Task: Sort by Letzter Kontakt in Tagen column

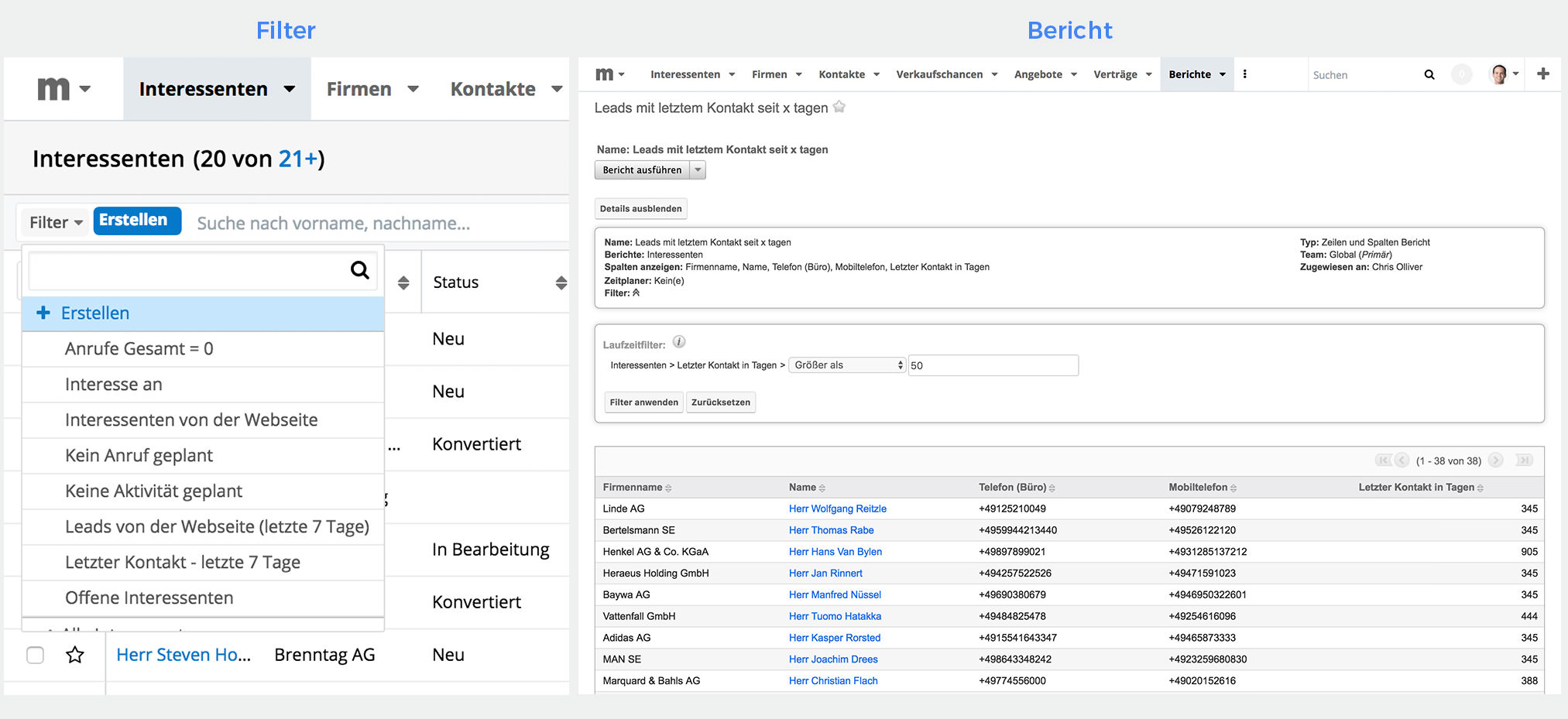Action: pyautogui.click(x=1481, y=488)
